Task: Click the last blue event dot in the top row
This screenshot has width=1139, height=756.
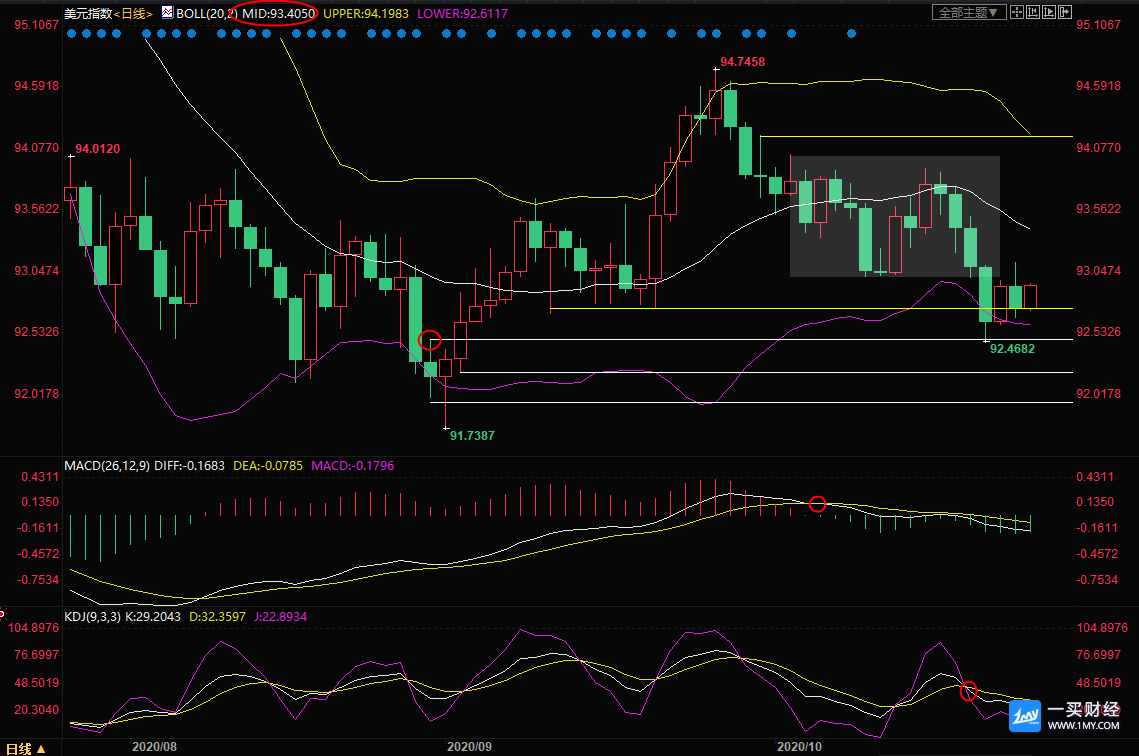Action: [851, 33]
